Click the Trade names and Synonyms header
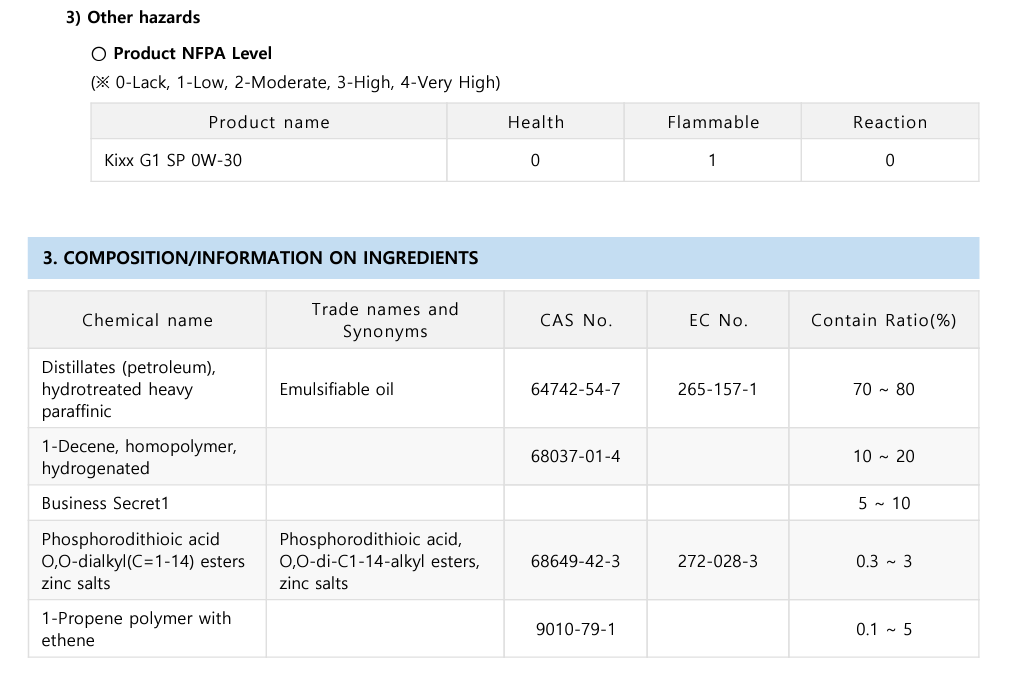 point(385,320)
